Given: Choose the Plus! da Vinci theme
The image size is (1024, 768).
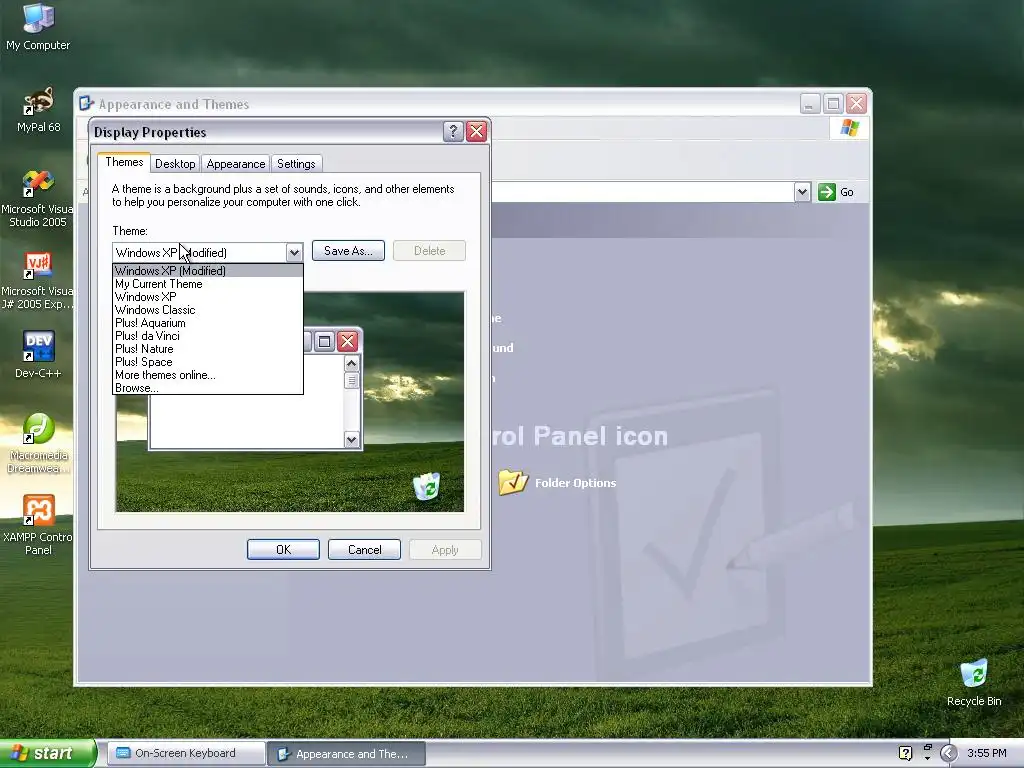Looking at the screenshot, I should pyautogui.click(x=208, y=336).
